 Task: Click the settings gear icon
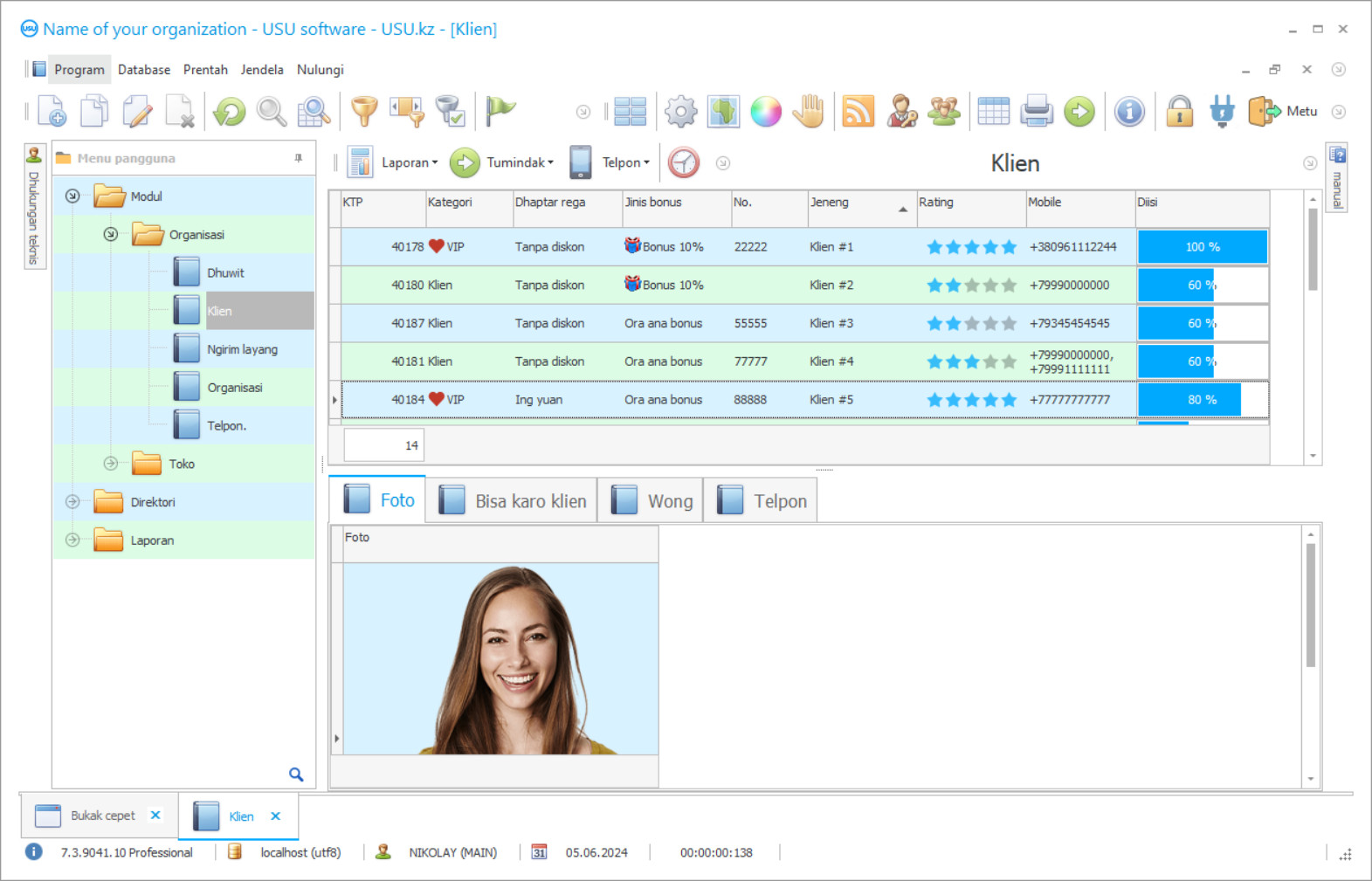point(680,112)
